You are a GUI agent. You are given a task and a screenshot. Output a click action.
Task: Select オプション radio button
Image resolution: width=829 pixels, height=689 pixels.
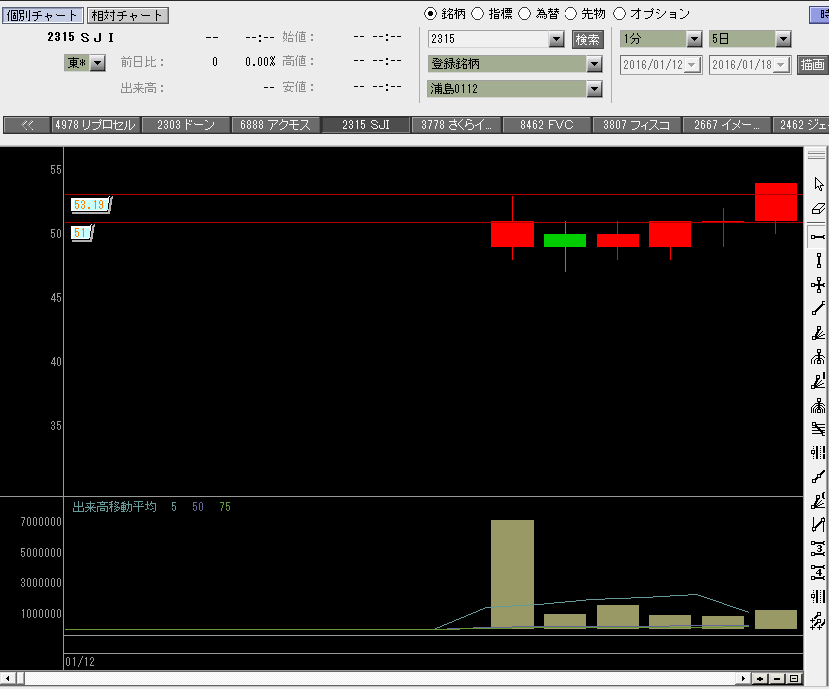tap(619, 14)
